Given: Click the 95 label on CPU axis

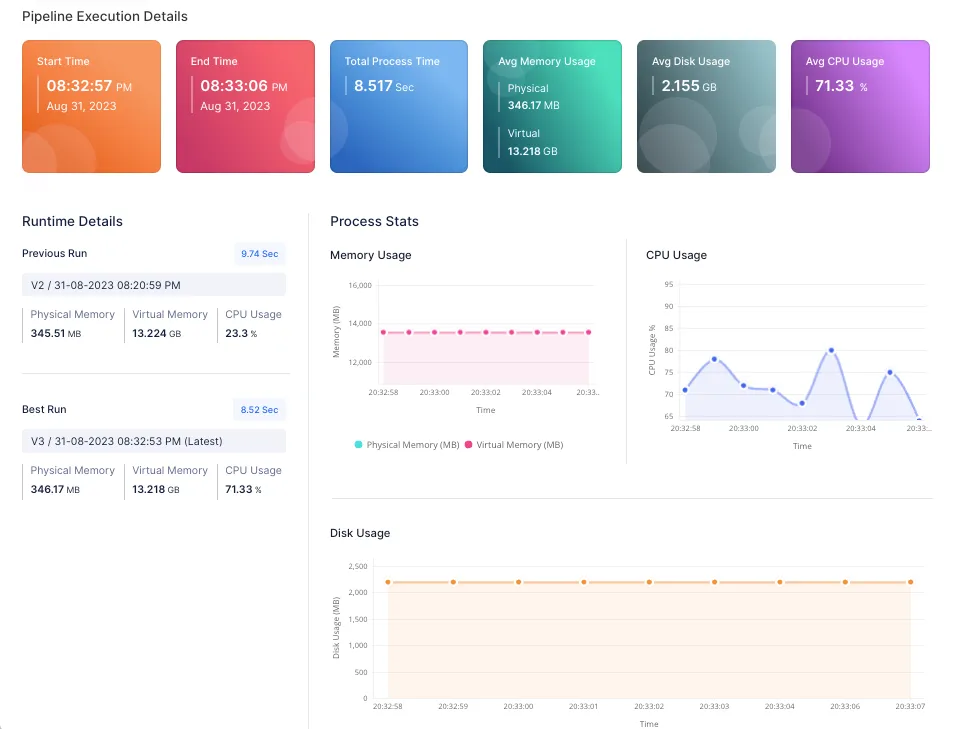Looking at the screenshot, I should (669, 284).
